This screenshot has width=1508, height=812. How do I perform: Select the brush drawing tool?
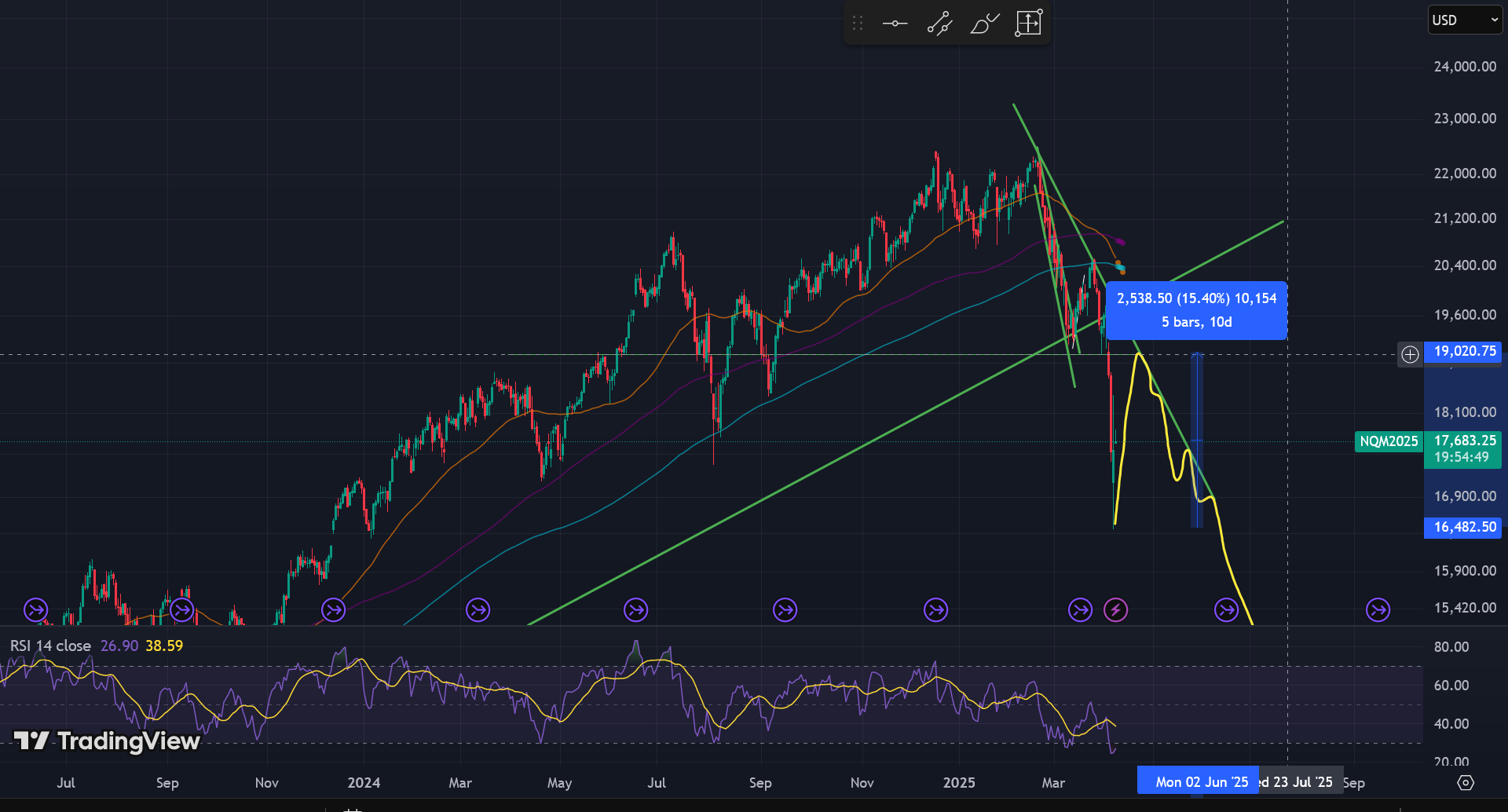coord(984,24)
